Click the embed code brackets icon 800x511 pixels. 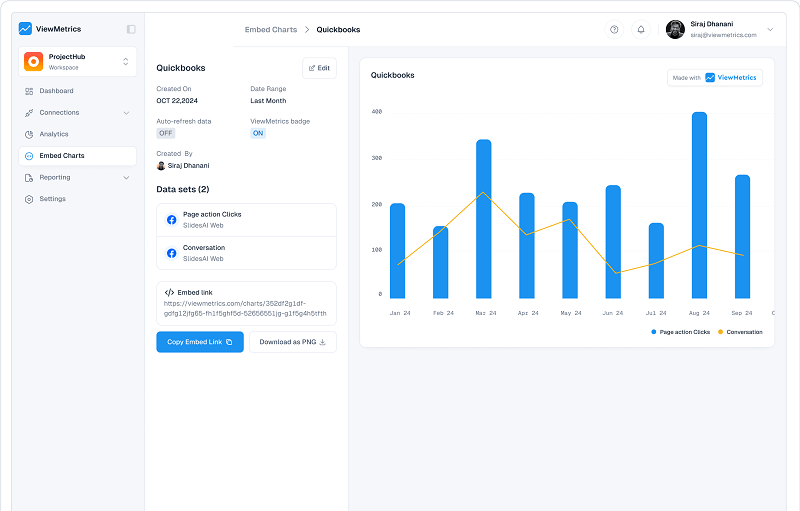pos(169,293)
